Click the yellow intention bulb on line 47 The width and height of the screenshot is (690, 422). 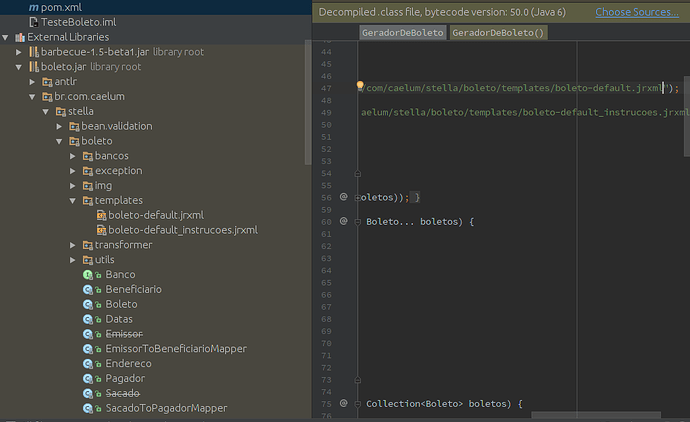(360, 85)
